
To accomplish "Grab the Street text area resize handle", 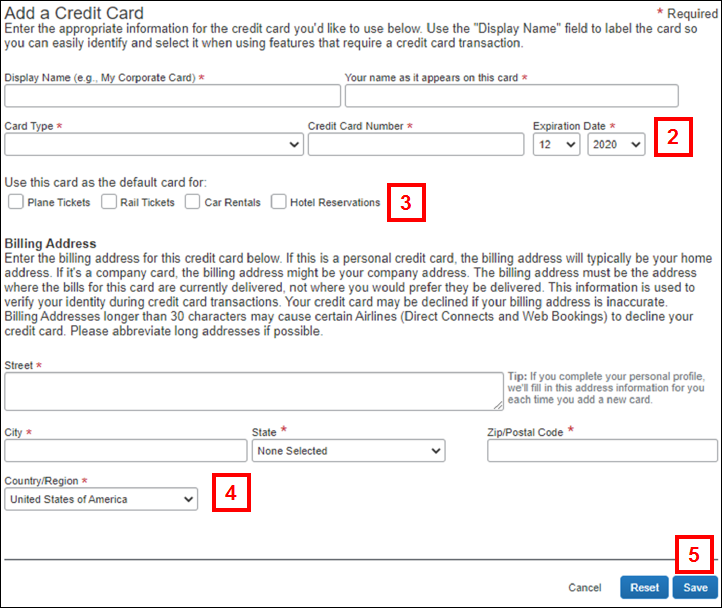I will (x=498, y=405).
